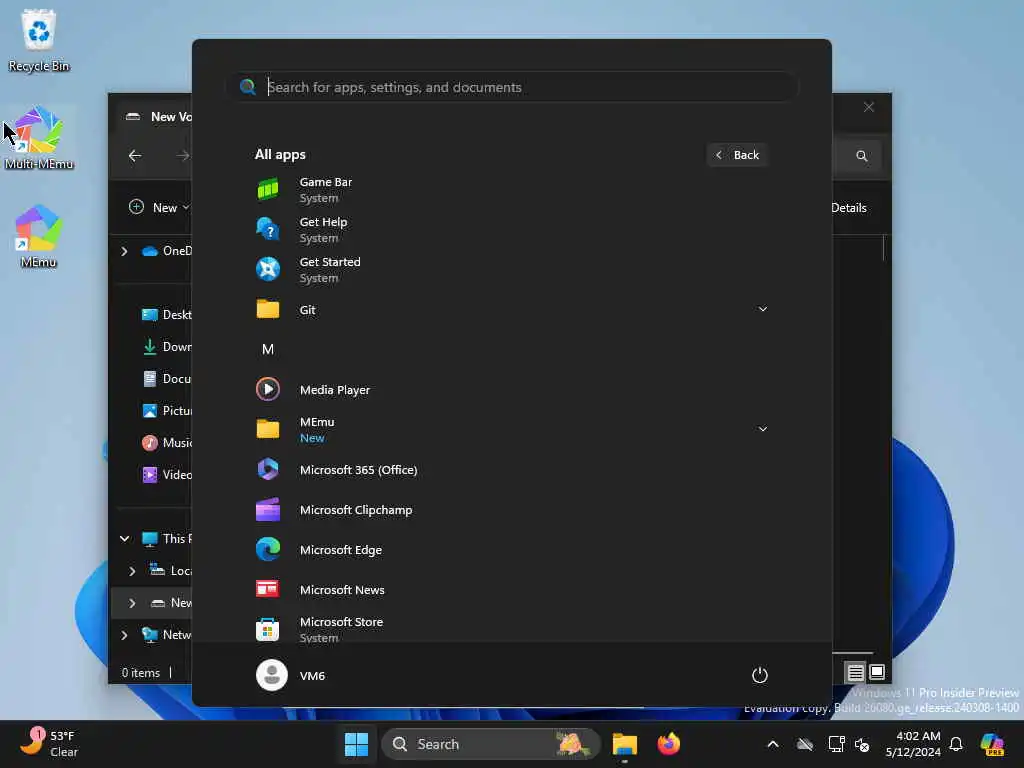Launch the Get Help app
The height and width of the screenshot is (768, 1024).
(x=511, y=230)
